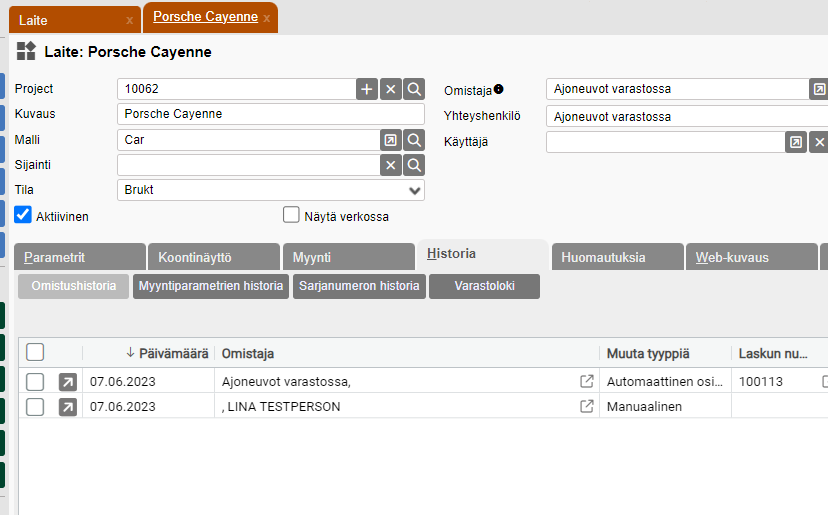Open the Koontinäyttö tab
Viewport: 828px width, 515px height.
tap(214, 257)
